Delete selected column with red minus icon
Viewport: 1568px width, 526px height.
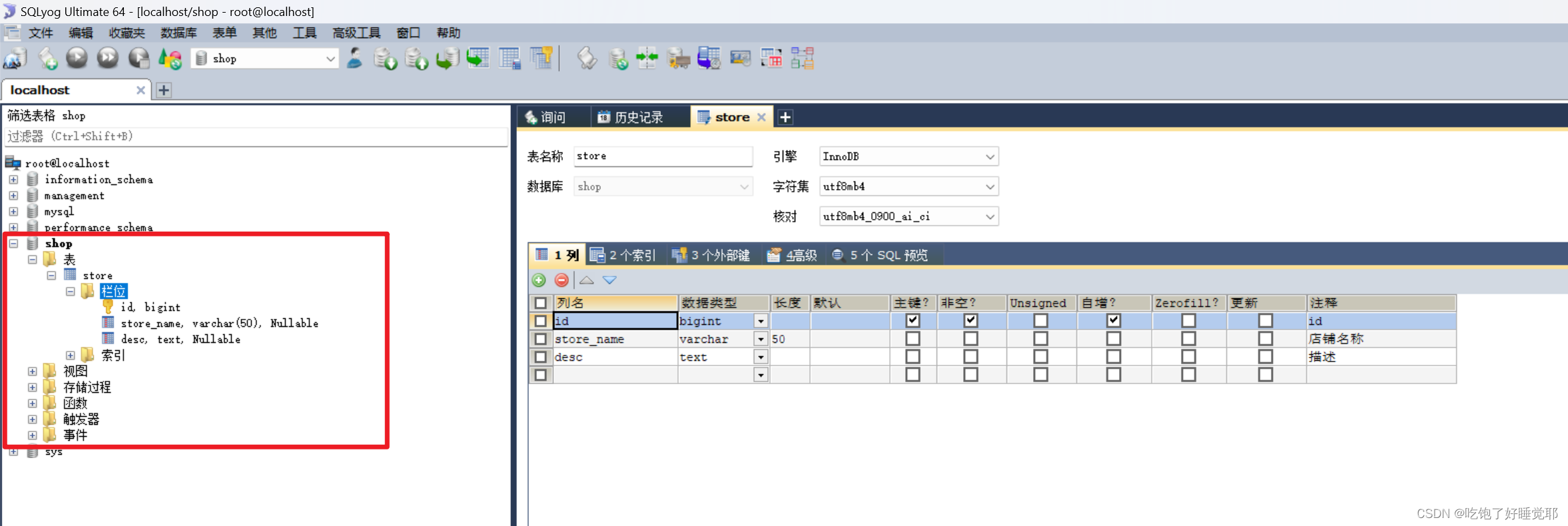coord(562,280)
